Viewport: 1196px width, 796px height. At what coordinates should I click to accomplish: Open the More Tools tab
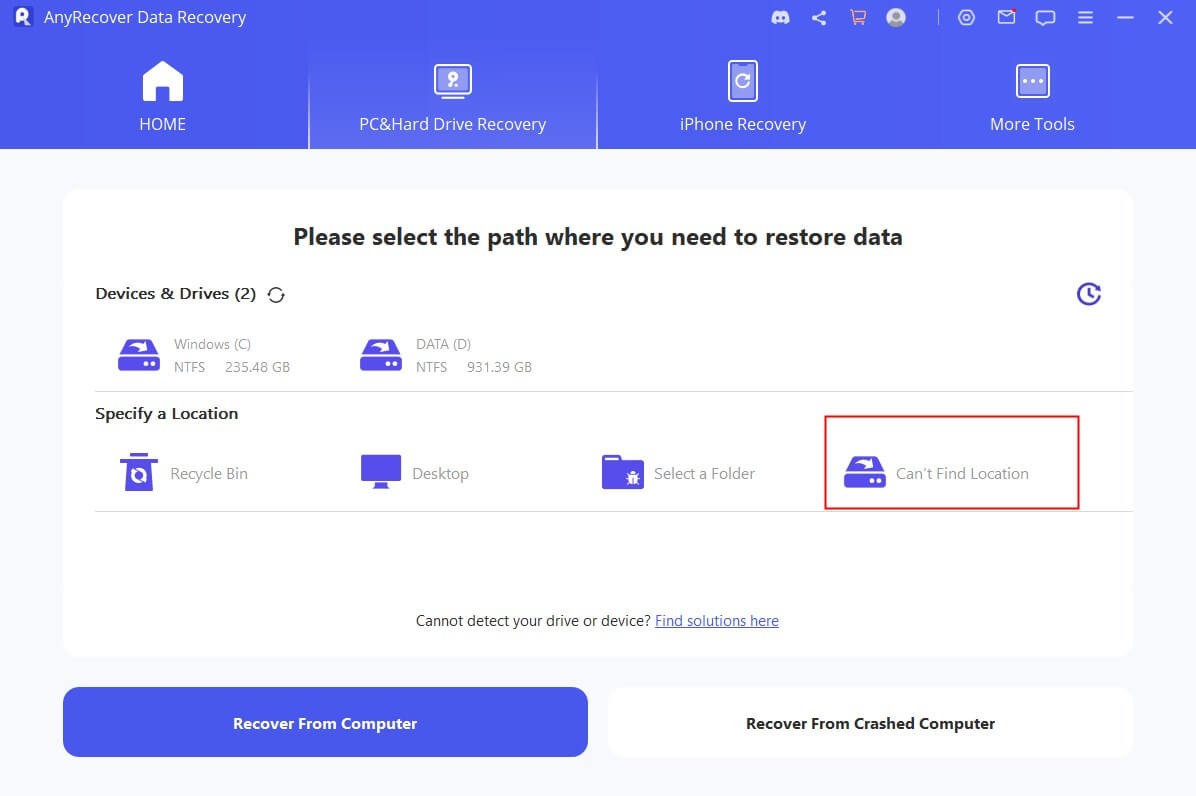click(x=1032, y=95)
